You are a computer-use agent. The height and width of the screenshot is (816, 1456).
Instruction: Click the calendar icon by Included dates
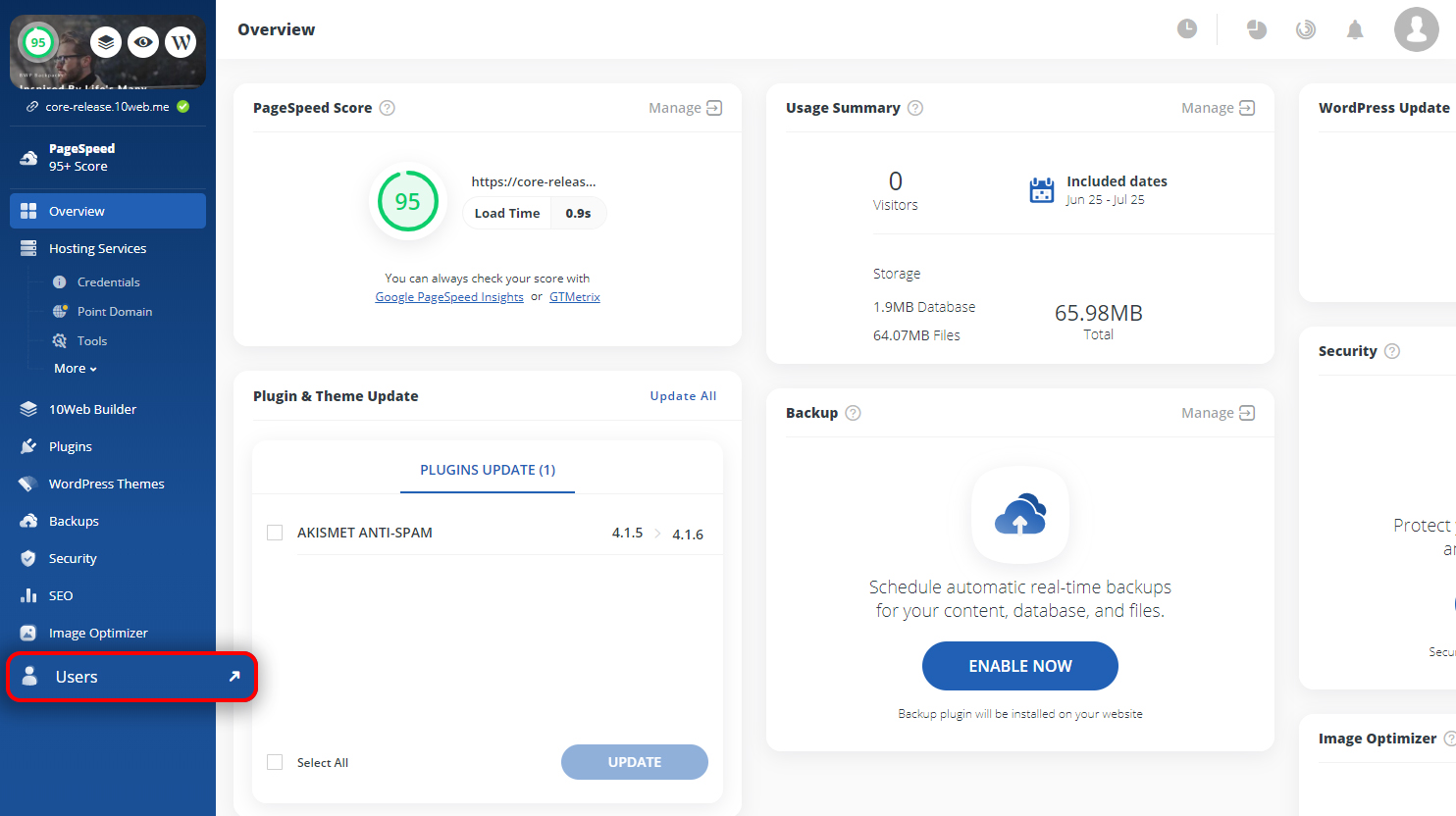(1042, 189)
